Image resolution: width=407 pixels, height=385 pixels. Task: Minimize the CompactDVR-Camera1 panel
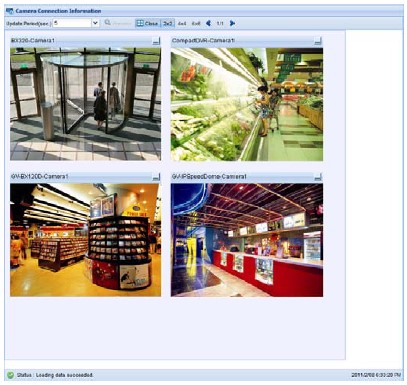pos(318,41)
